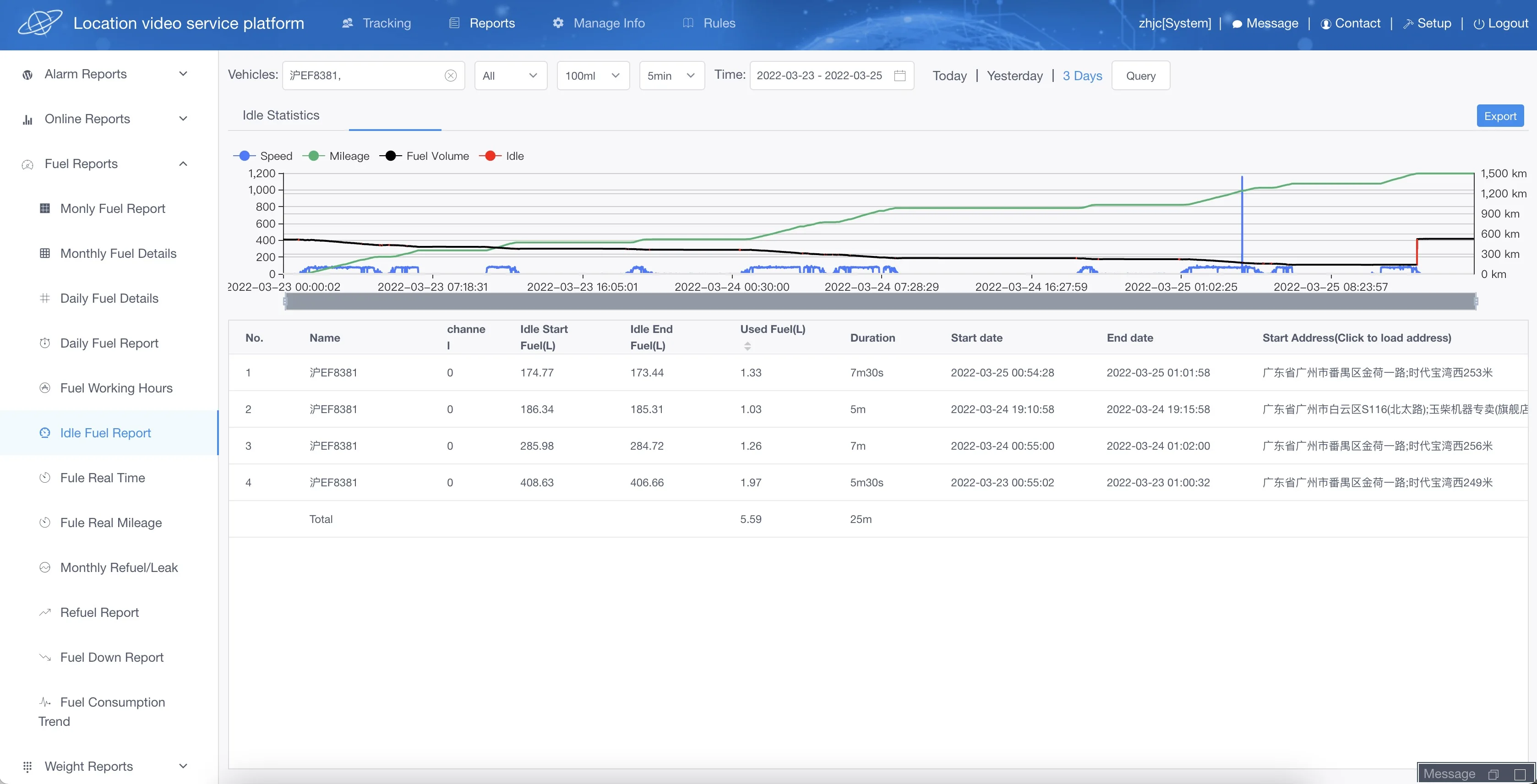Viewport: 1537px width, 784px height.
Task: Select the Idle Statistics tab
Action: 280,115
